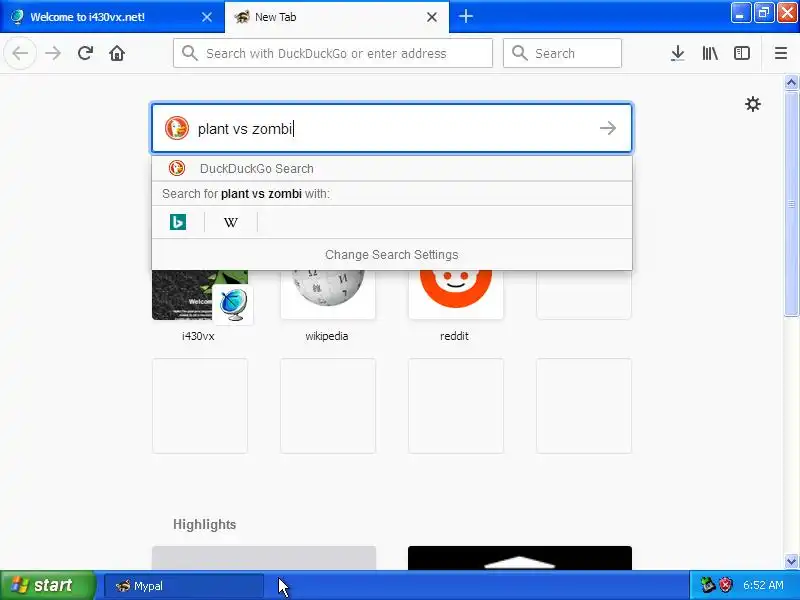Click the magnifier icon in address bar
800x600 pixels.
point(190,53)
